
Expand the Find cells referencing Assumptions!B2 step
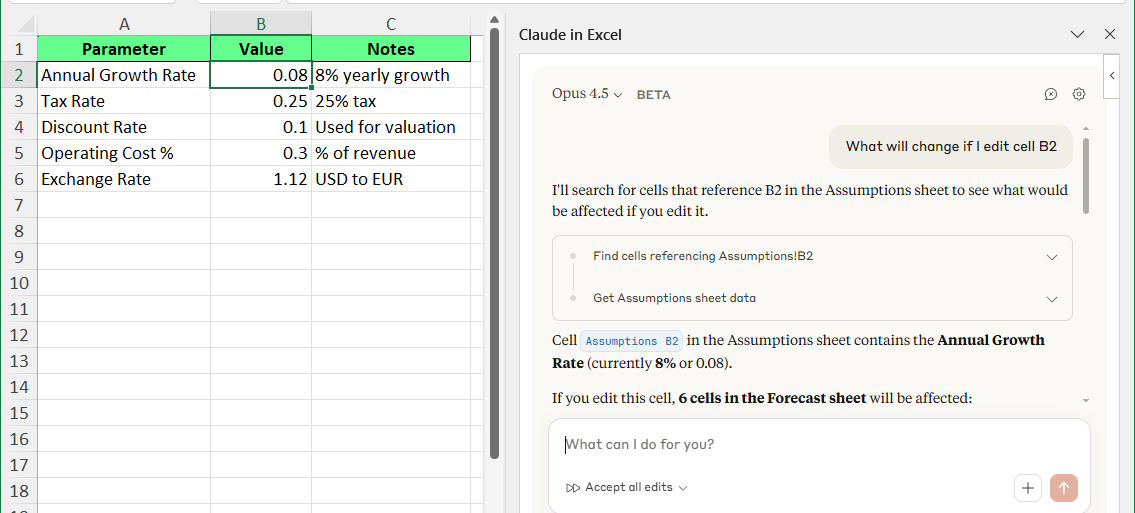point(1051,257)
